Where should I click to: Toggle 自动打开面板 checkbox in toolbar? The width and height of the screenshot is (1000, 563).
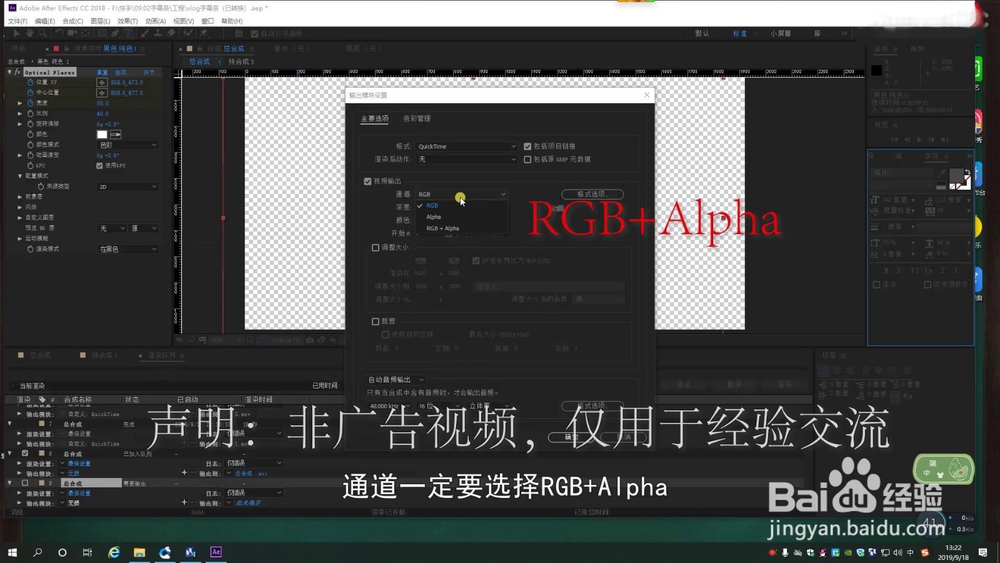click(x=254, y=33)
